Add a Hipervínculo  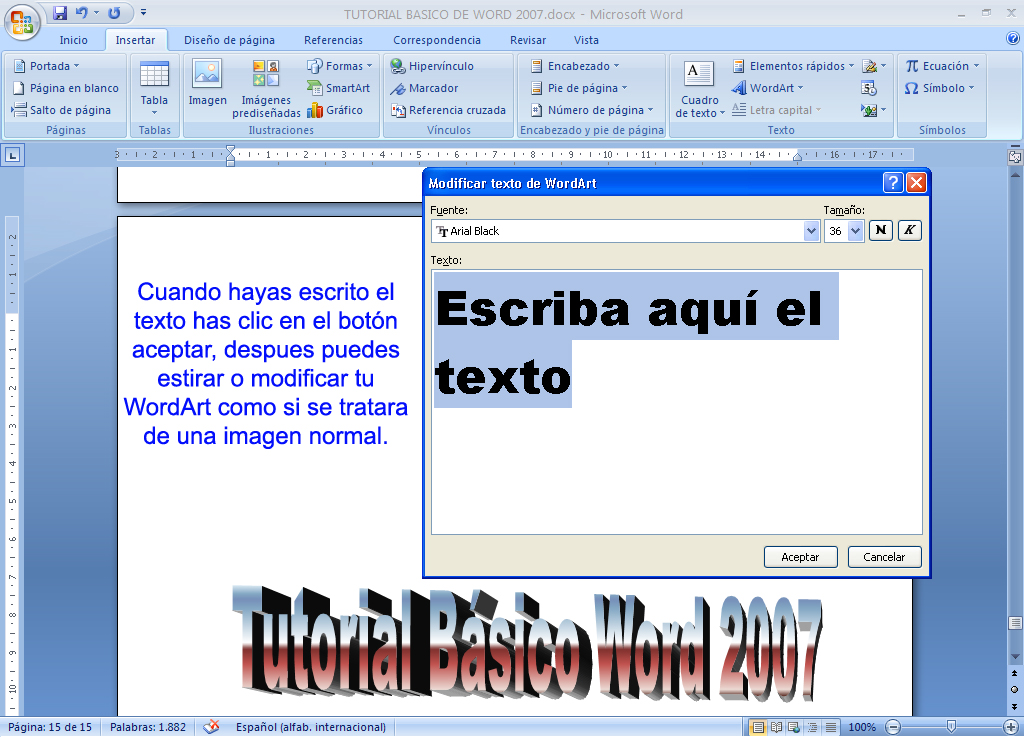432,66
